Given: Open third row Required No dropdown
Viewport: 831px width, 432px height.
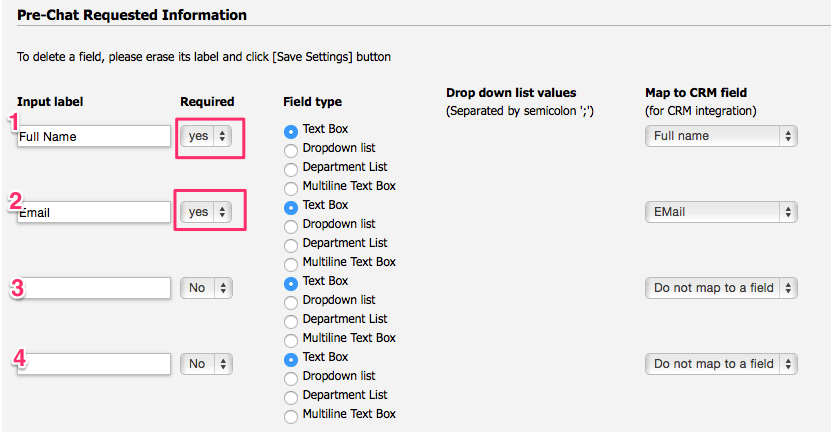Looking at the screenshot, I should click(206, 288).
